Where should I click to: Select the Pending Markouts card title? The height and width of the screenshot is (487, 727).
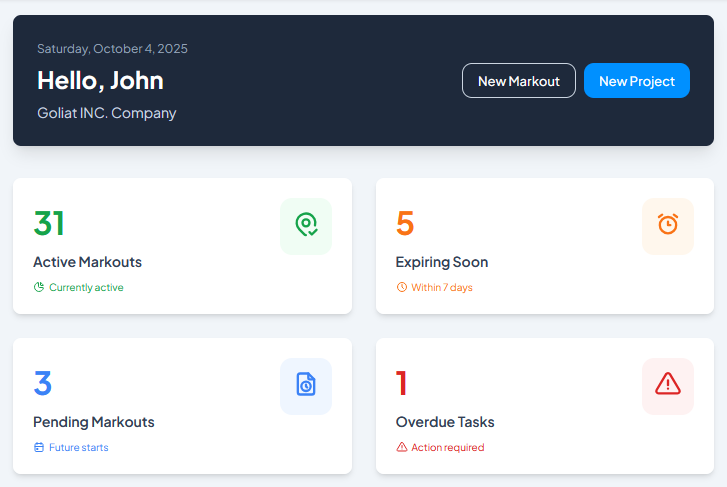click(93, 422)
